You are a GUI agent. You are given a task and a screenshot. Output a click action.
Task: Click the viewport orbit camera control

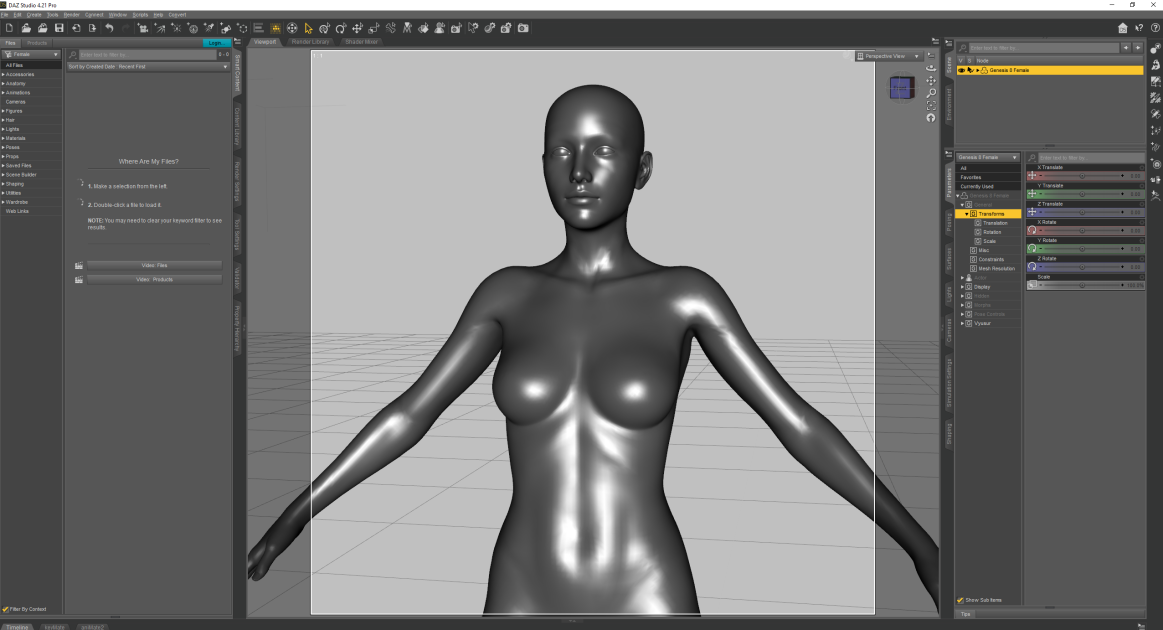coord(931,68)
